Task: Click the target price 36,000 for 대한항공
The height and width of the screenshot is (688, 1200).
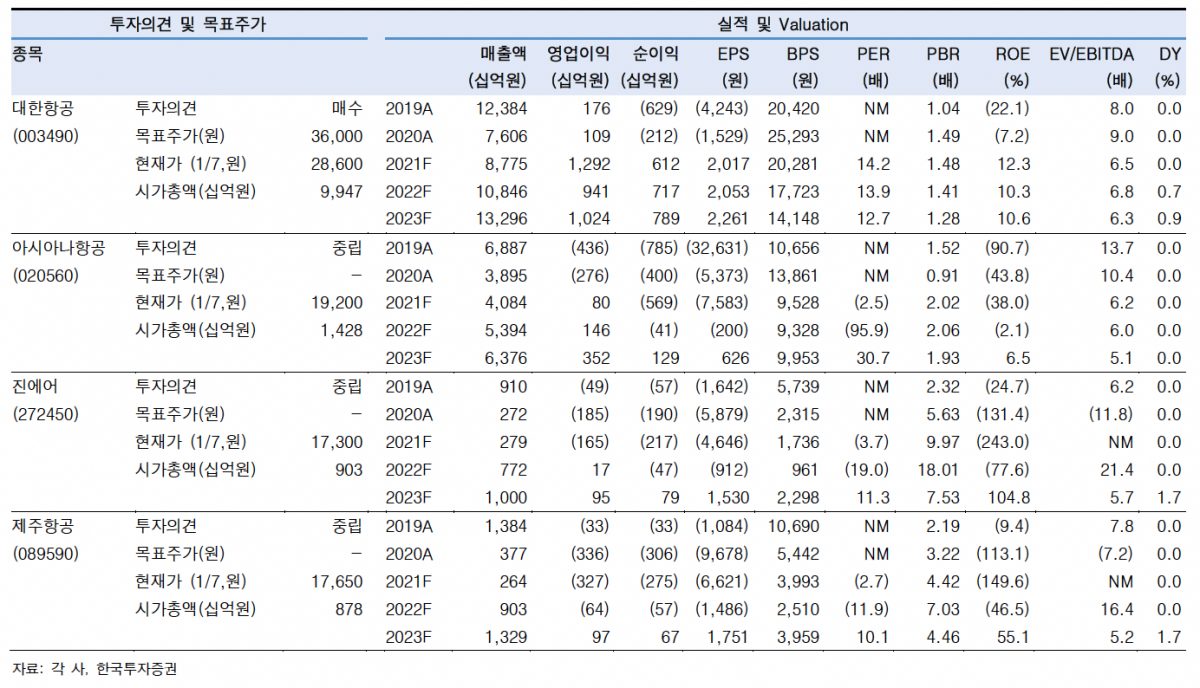Action: 339,136
